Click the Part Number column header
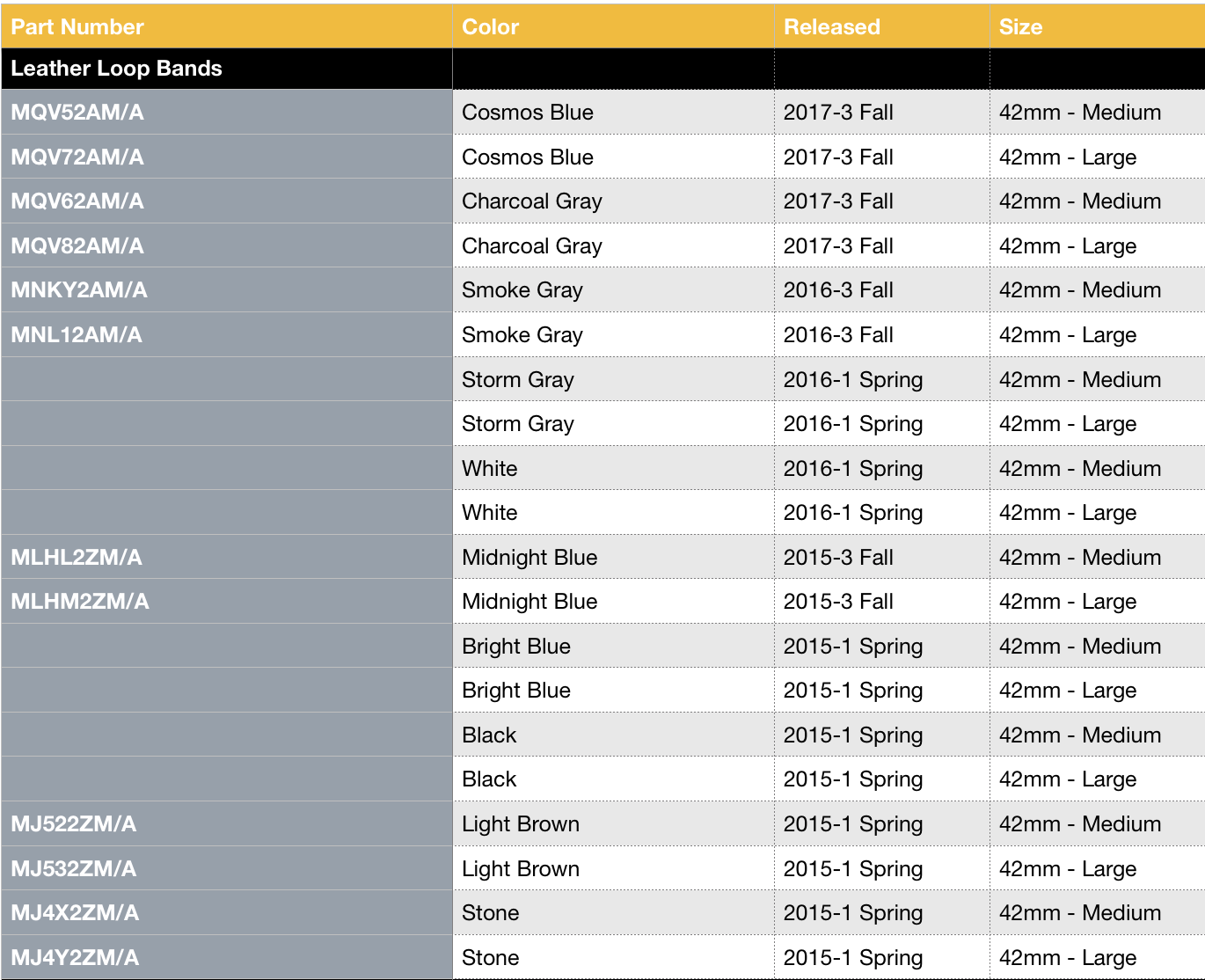 tap(77, 26)
